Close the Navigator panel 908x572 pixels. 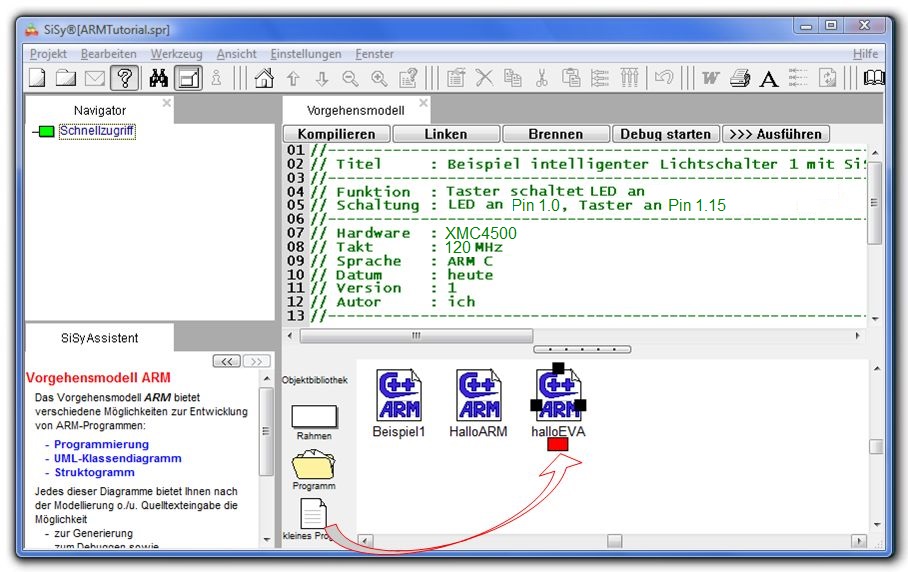[167, 103]
